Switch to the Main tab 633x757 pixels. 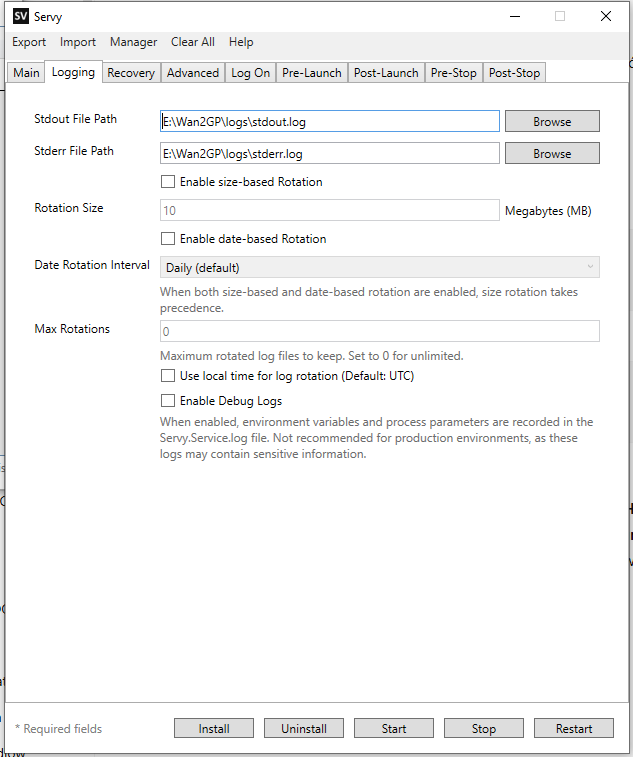click(x=26, y=73)
